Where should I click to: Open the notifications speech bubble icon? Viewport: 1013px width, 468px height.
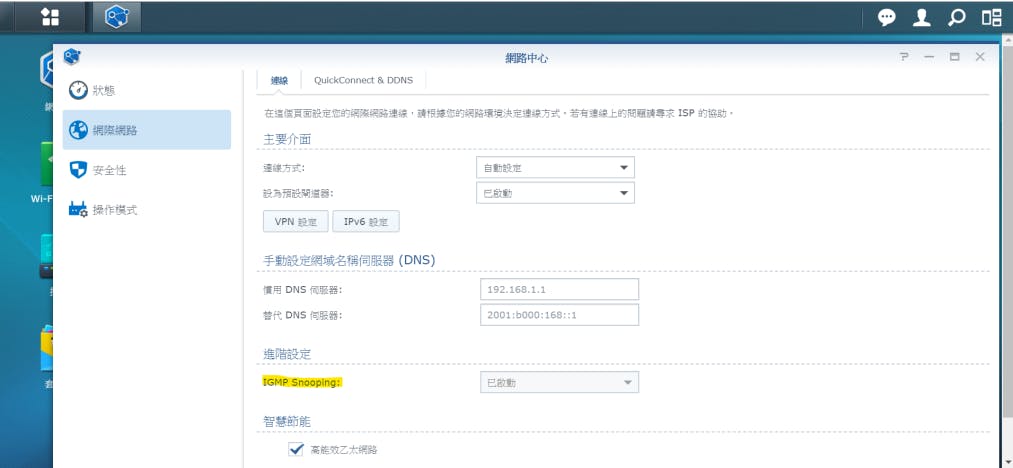pos(886,17)
